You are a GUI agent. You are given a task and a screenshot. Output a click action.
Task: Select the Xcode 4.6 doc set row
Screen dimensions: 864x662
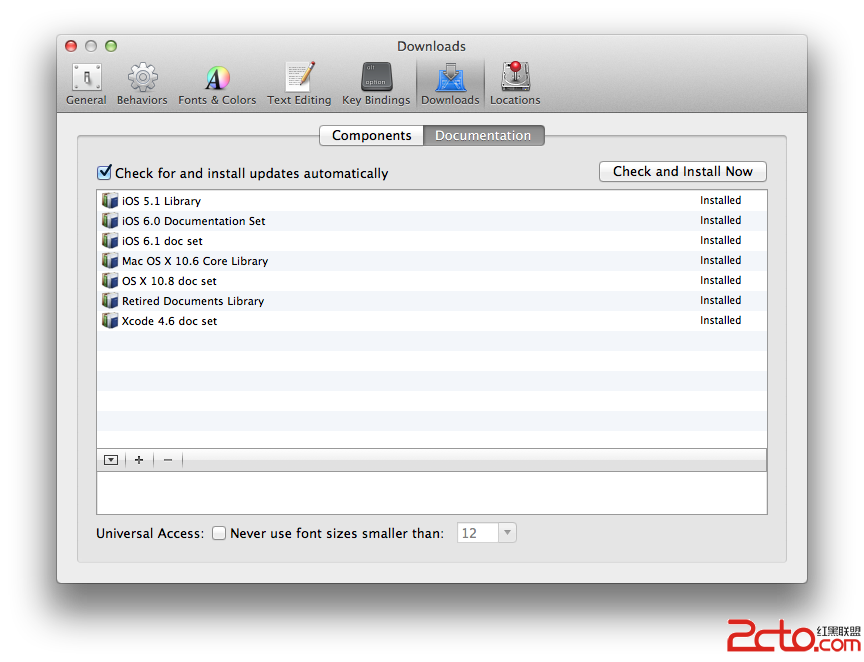pos(431,321)
